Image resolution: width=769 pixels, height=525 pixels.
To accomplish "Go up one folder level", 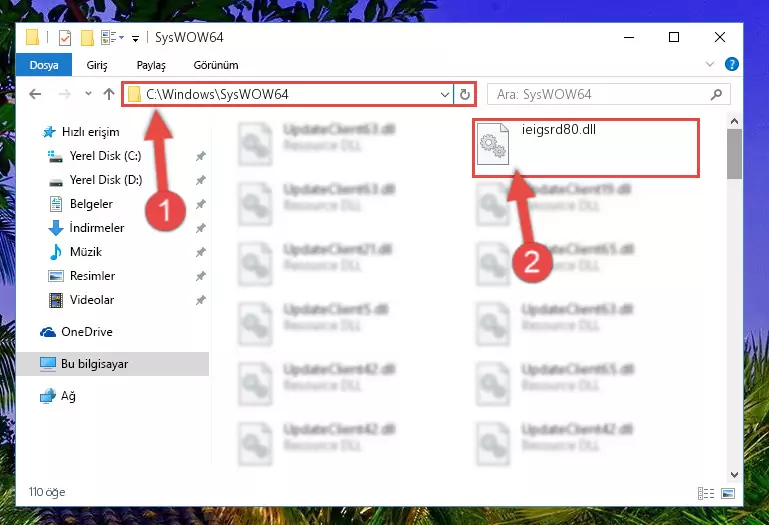I will point(109,94).
